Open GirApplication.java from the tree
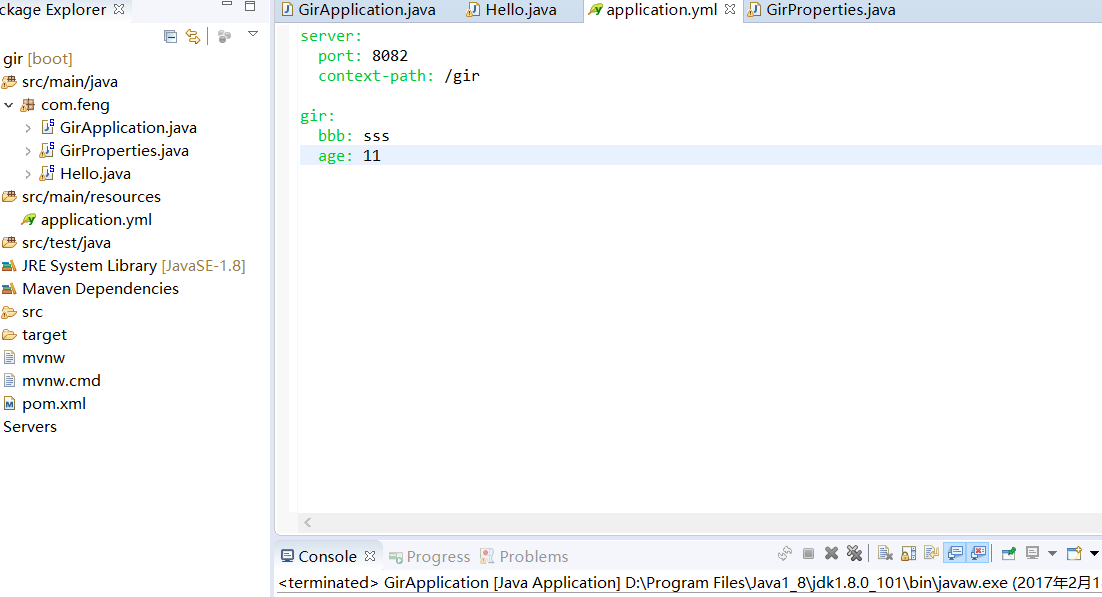This screenshot has width=1102, height=597. coord(128,128)
